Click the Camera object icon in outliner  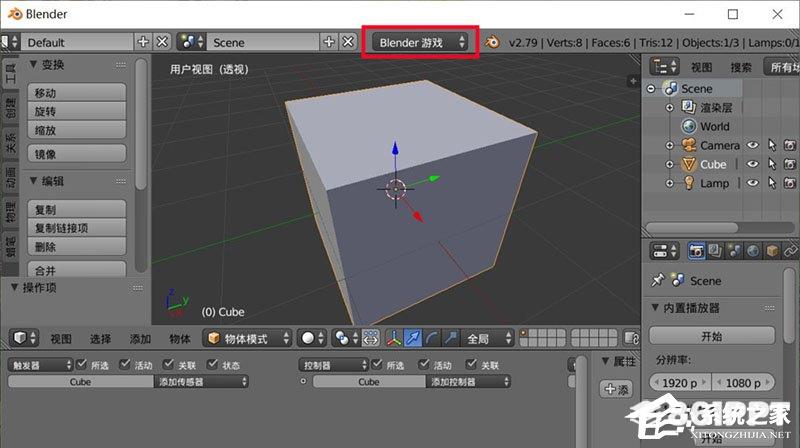689,145
